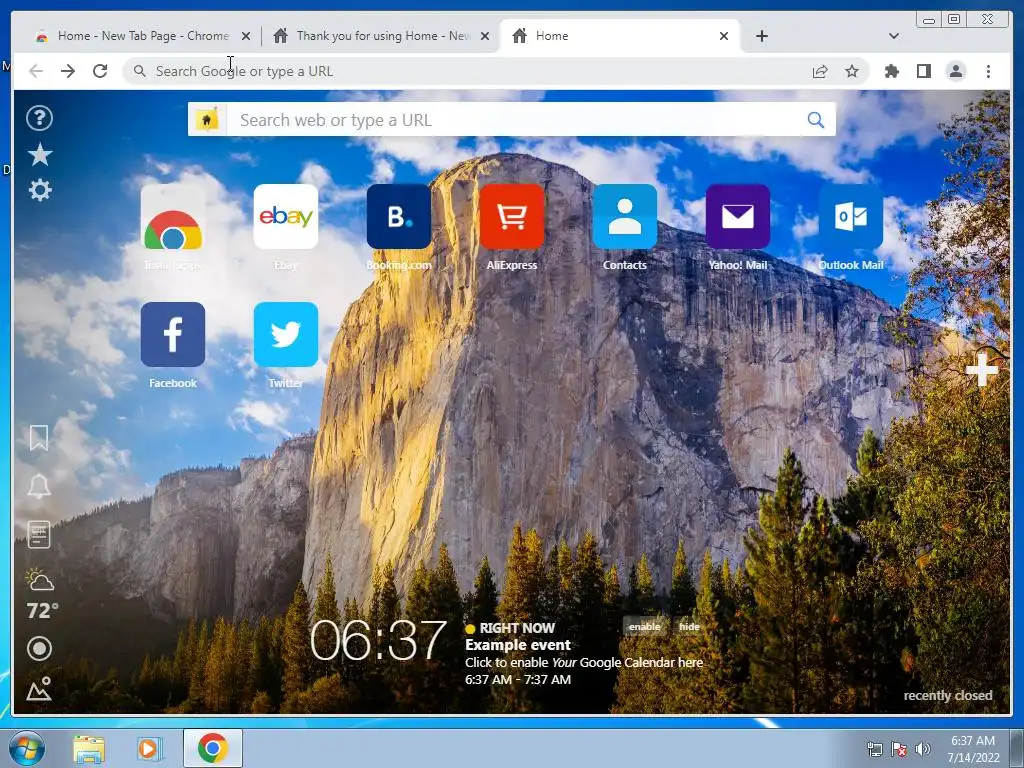Reload the current page
The image size is (1024, 768).
(x=100, y=71)
